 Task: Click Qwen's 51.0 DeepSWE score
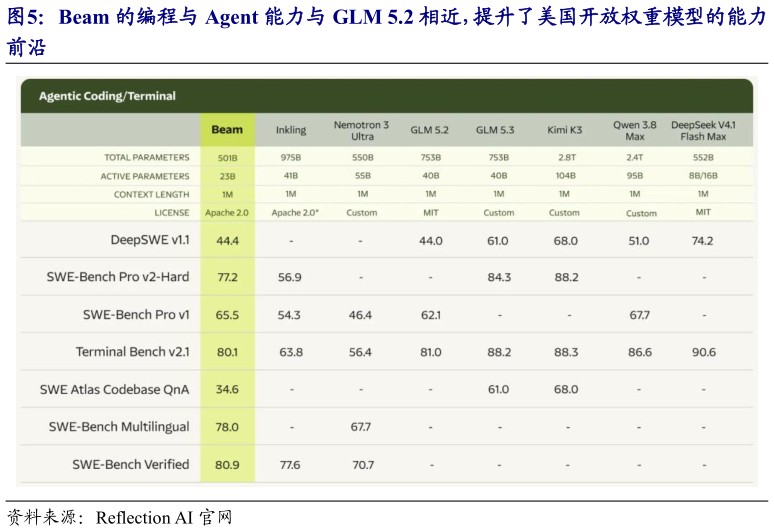click(x=639, y=241)
